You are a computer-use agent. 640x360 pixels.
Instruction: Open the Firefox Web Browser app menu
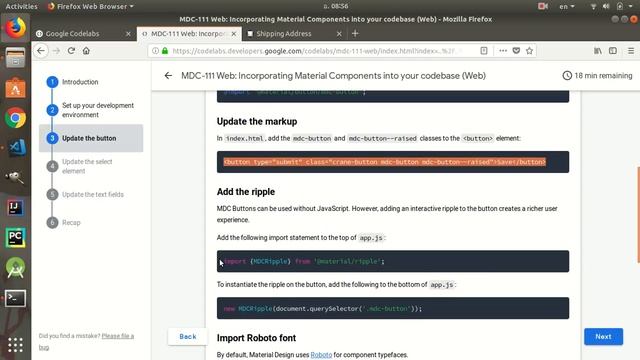[x=91, y=6]
